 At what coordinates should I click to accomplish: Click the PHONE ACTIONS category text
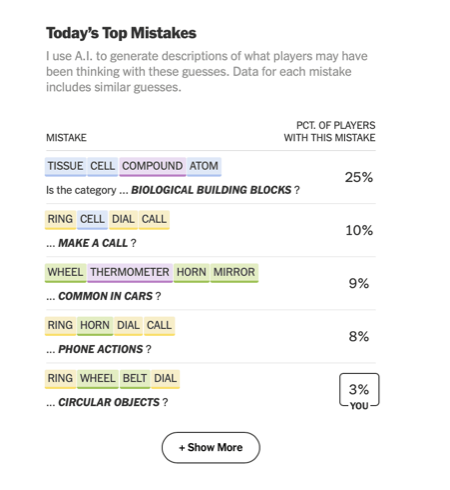tap(101, 349)
